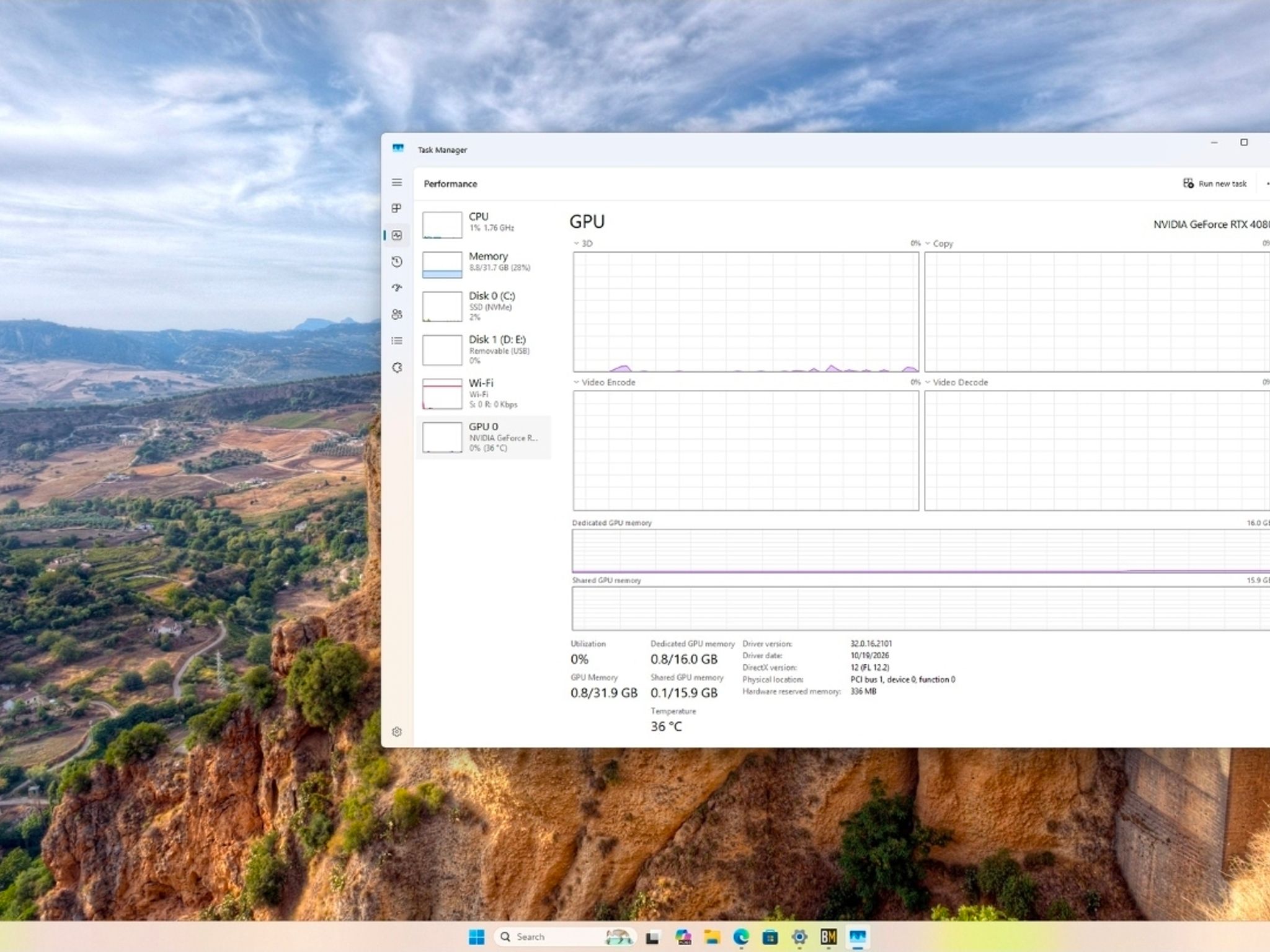Image resolution: width=1270 pixels, height=952 pixels.
Task: Open the Windows Start menu
Action: (x=476, y=937)
